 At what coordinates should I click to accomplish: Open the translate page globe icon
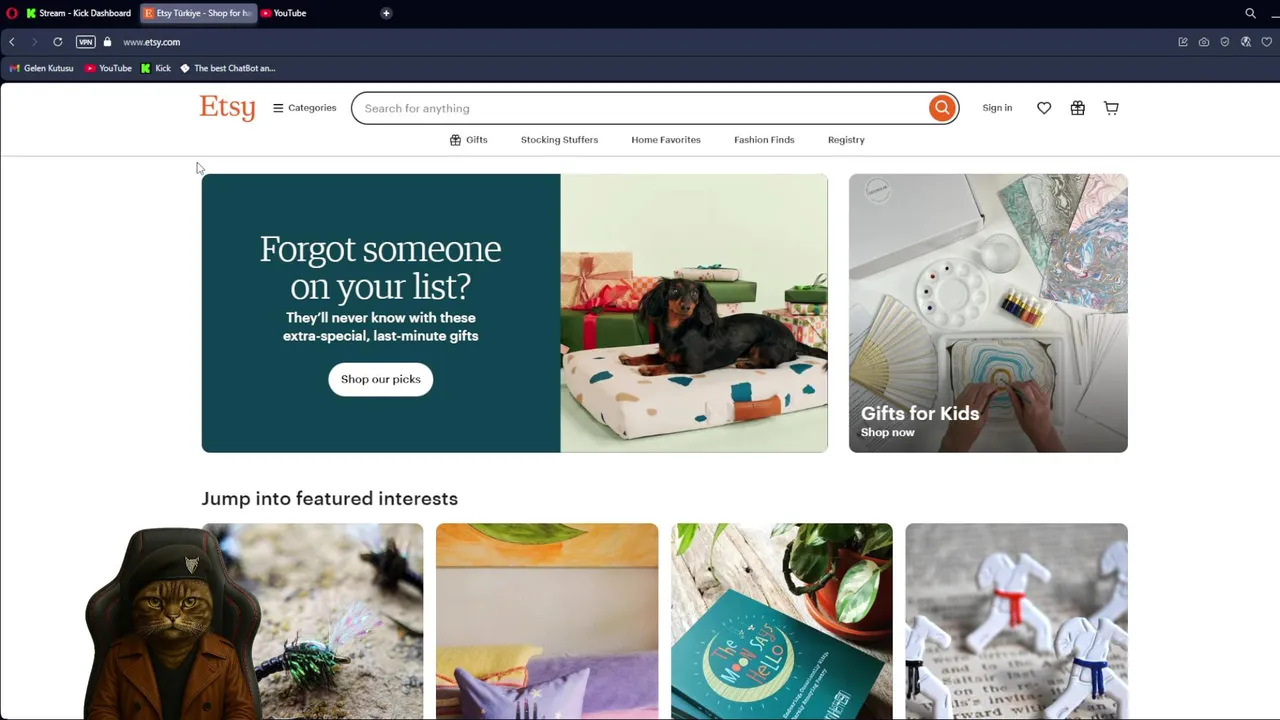click(1246, 42)
